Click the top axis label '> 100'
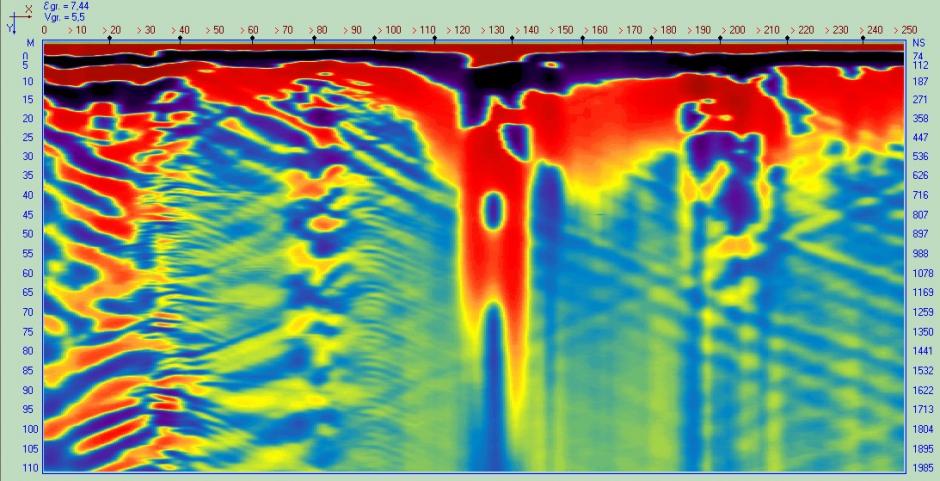The width and height of the screenshot is (940, 481). 388,30
